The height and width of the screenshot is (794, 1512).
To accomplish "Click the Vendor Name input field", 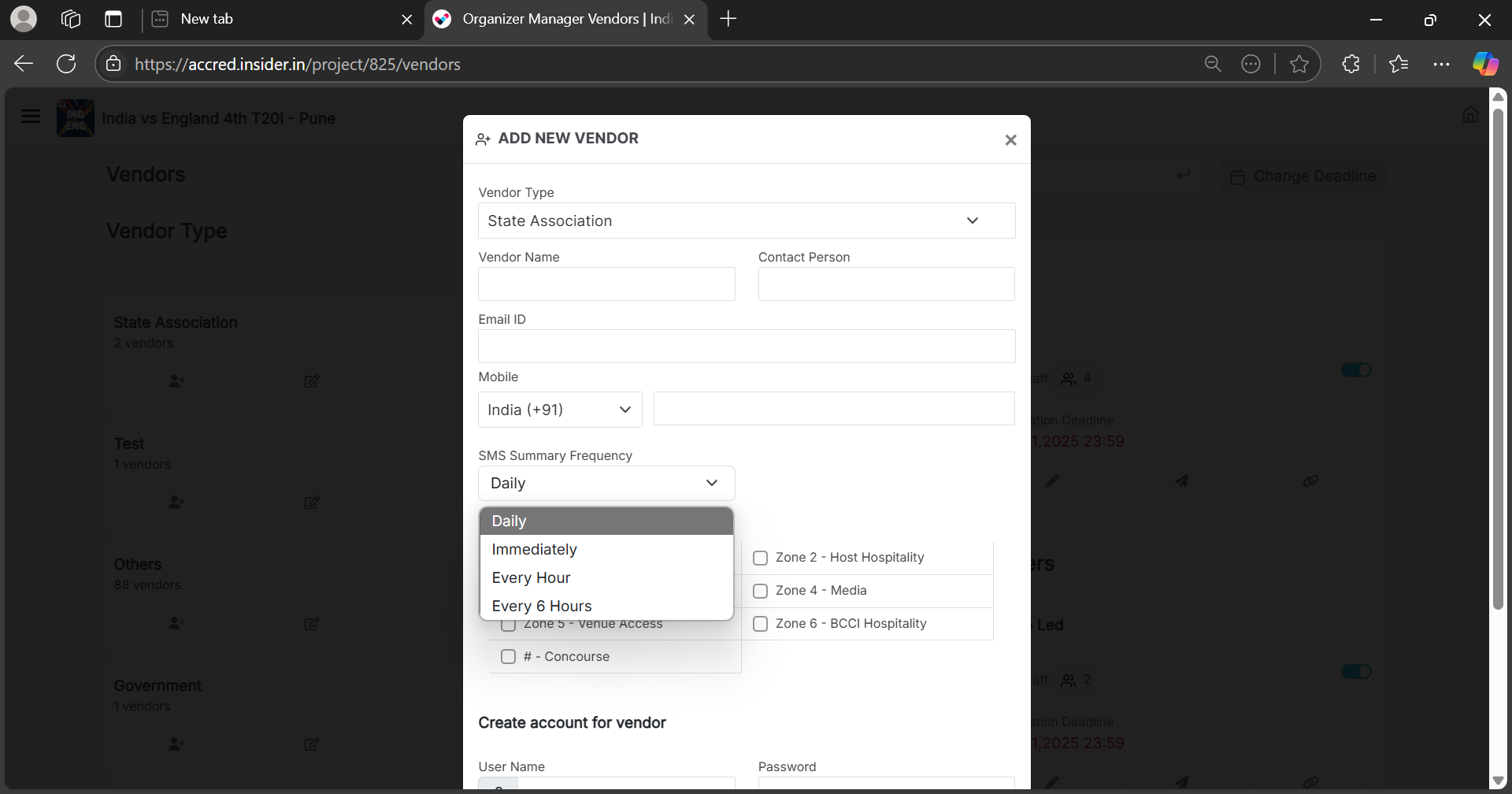I will [x=606, y=284].
